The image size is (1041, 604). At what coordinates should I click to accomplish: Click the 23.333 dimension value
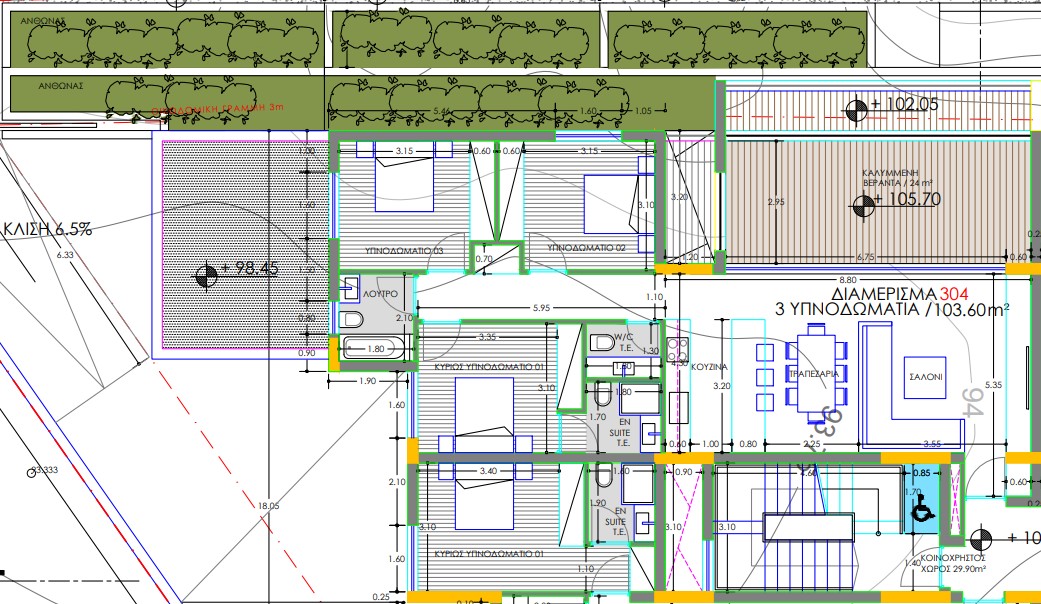[x=45, y=470]
